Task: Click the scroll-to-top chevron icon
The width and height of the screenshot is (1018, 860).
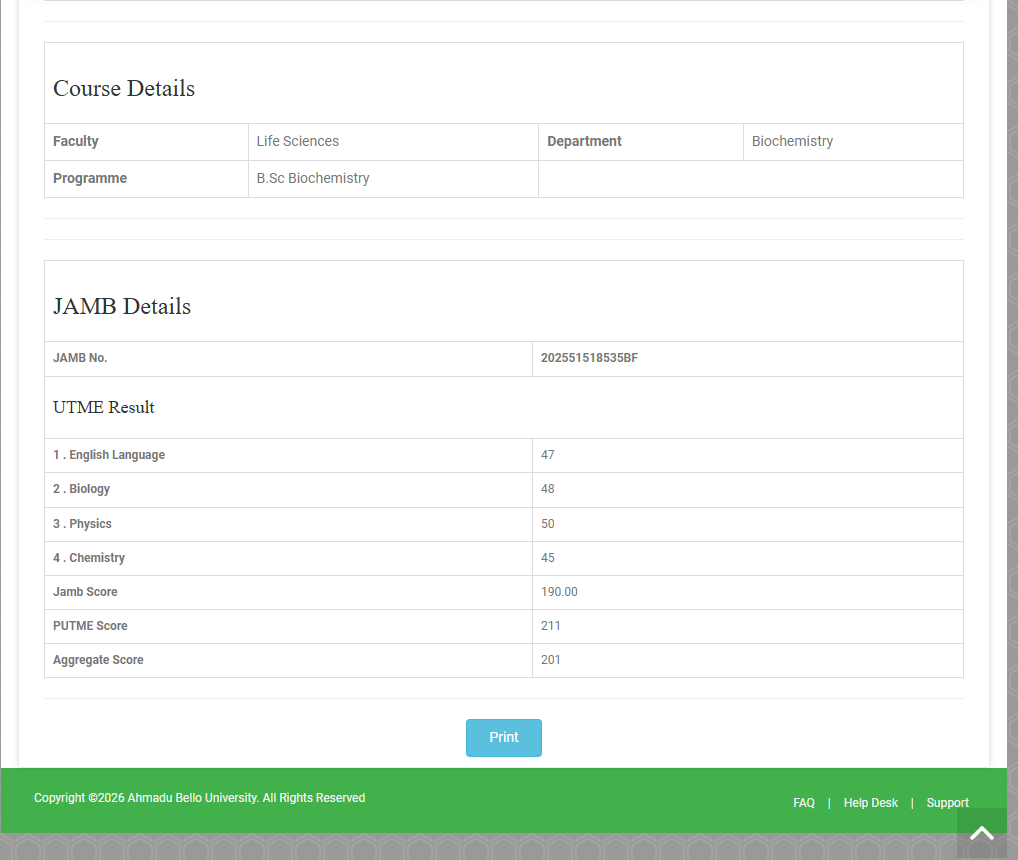Action: (x=981, y=832)
